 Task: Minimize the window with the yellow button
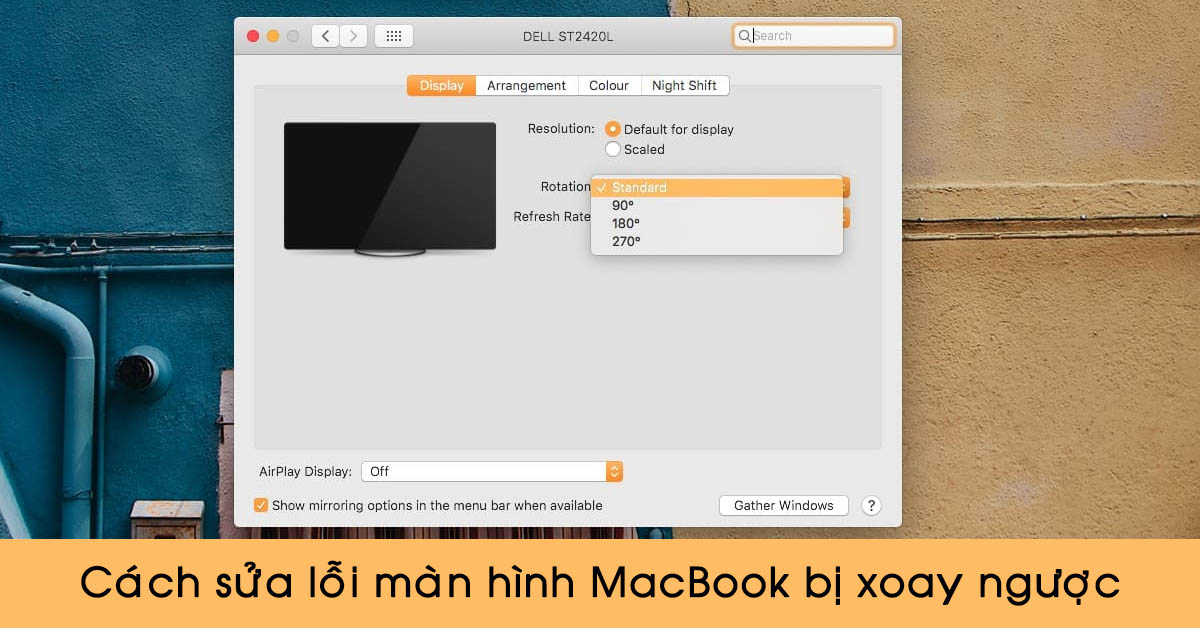tap(273, 36)
